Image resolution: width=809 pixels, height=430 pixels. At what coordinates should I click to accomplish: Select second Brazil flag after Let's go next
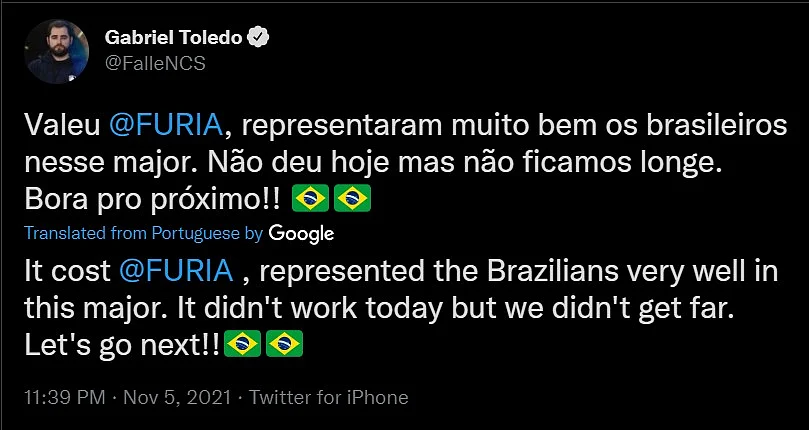(x=284, y=343)
